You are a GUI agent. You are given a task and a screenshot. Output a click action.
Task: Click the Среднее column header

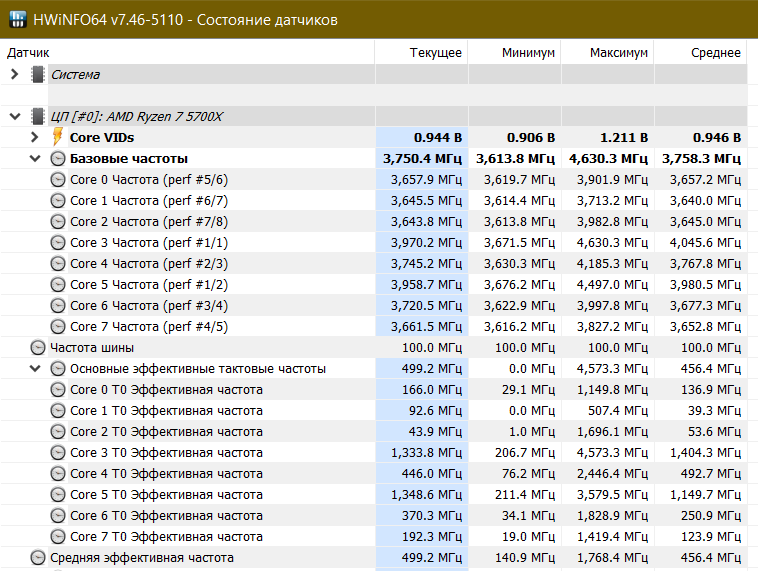click(x=701, y=52)
